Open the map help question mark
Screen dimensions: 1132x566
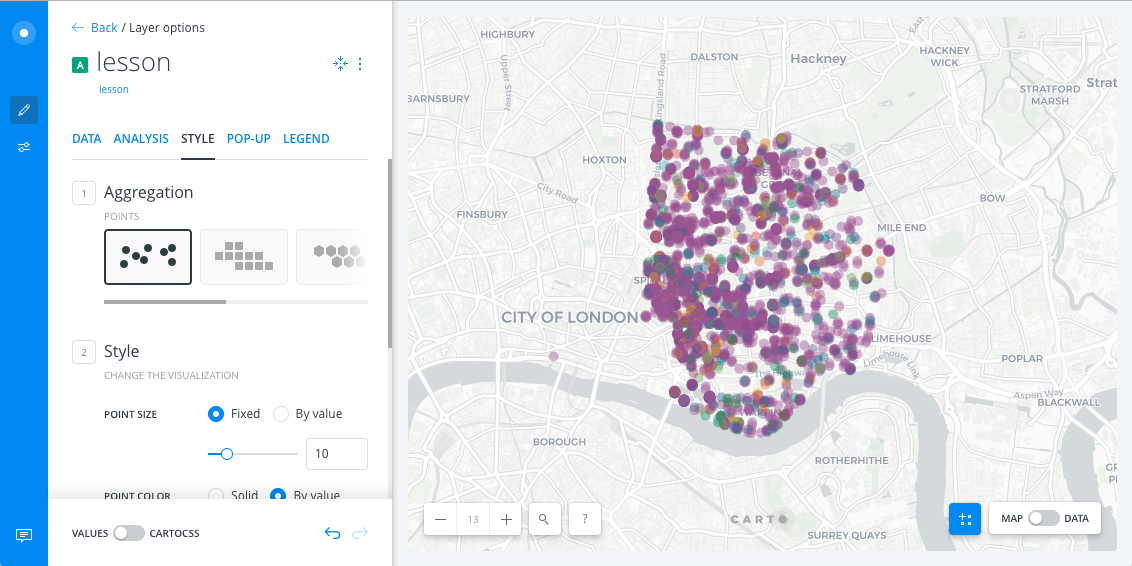[x=585, y=519]
